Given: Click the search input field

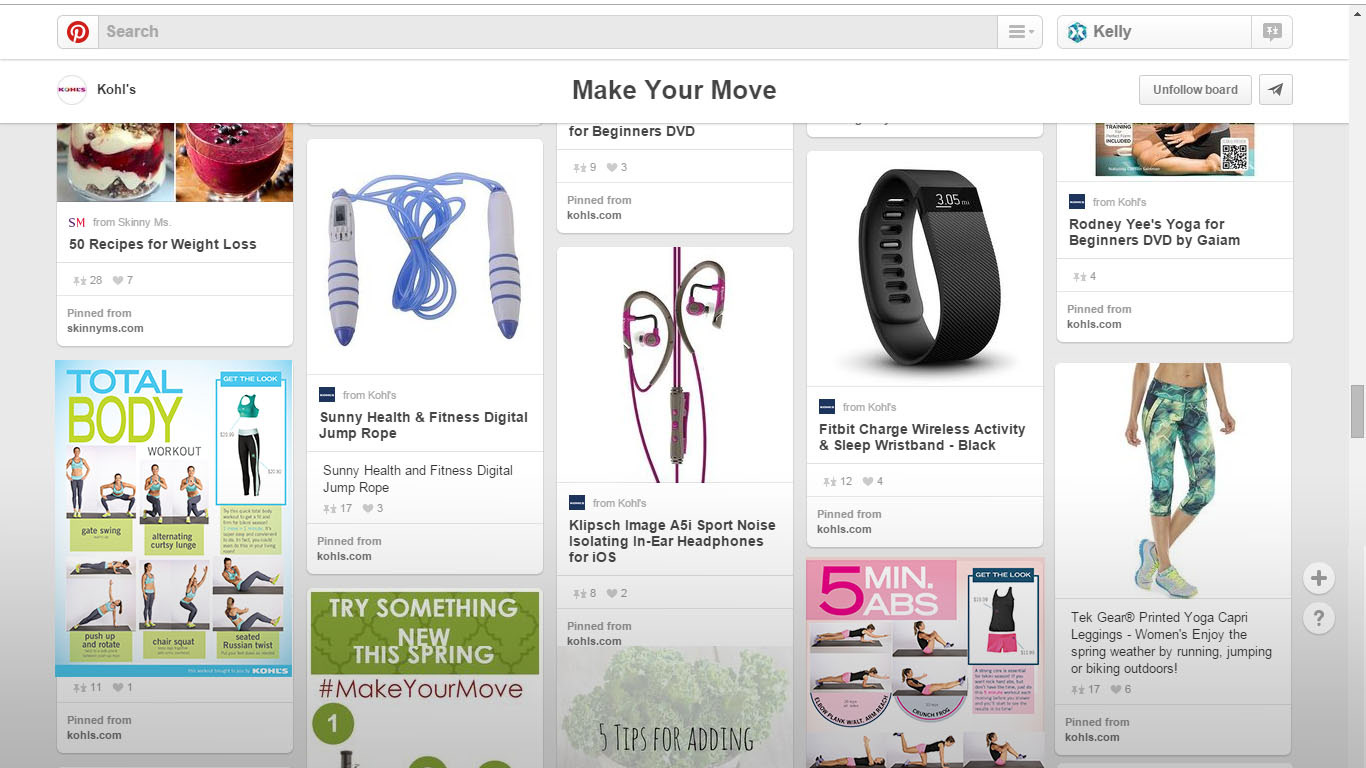Looking at the screenshot, I should 548,32.
